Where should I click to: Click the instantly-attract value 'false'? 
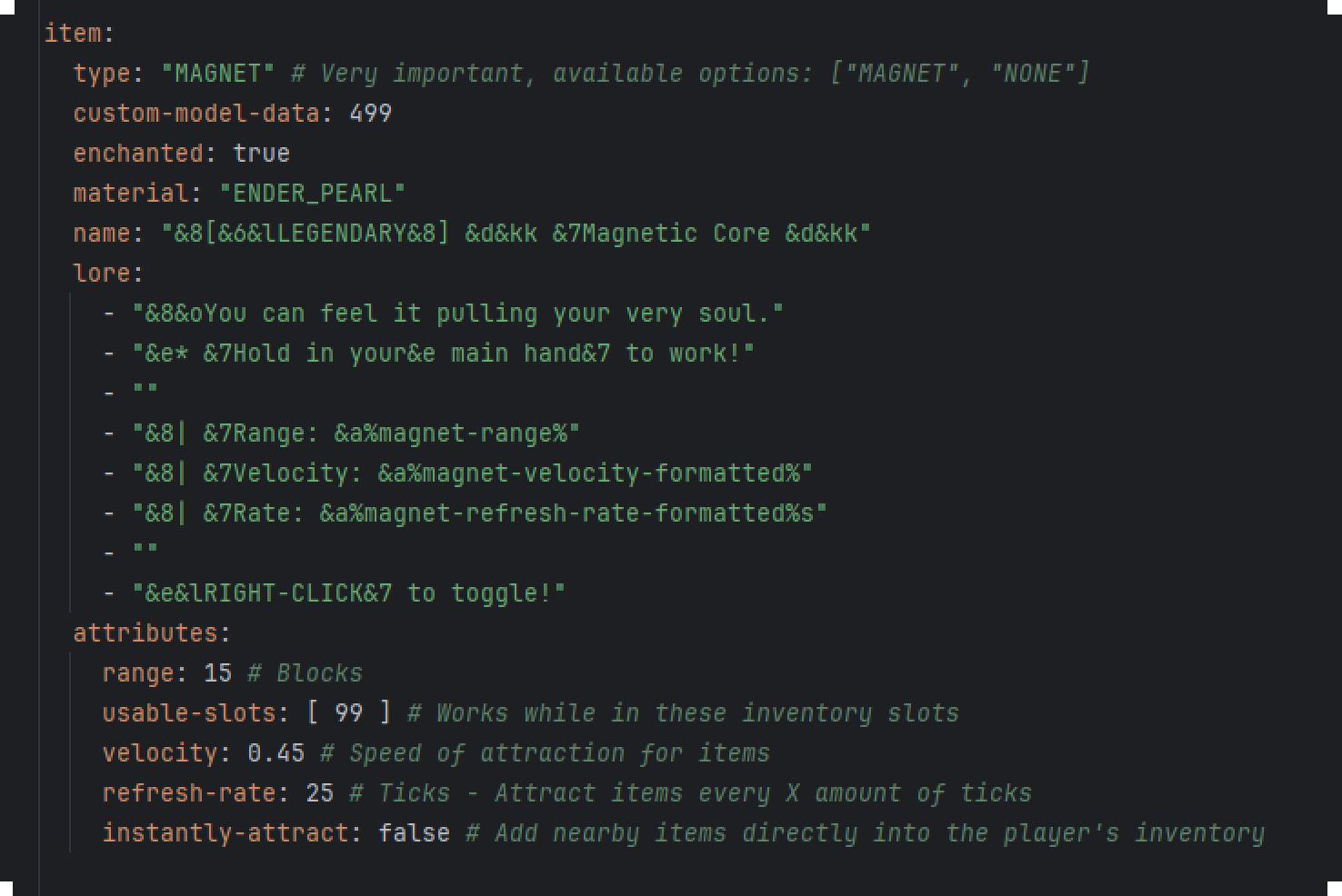[414, 833]
